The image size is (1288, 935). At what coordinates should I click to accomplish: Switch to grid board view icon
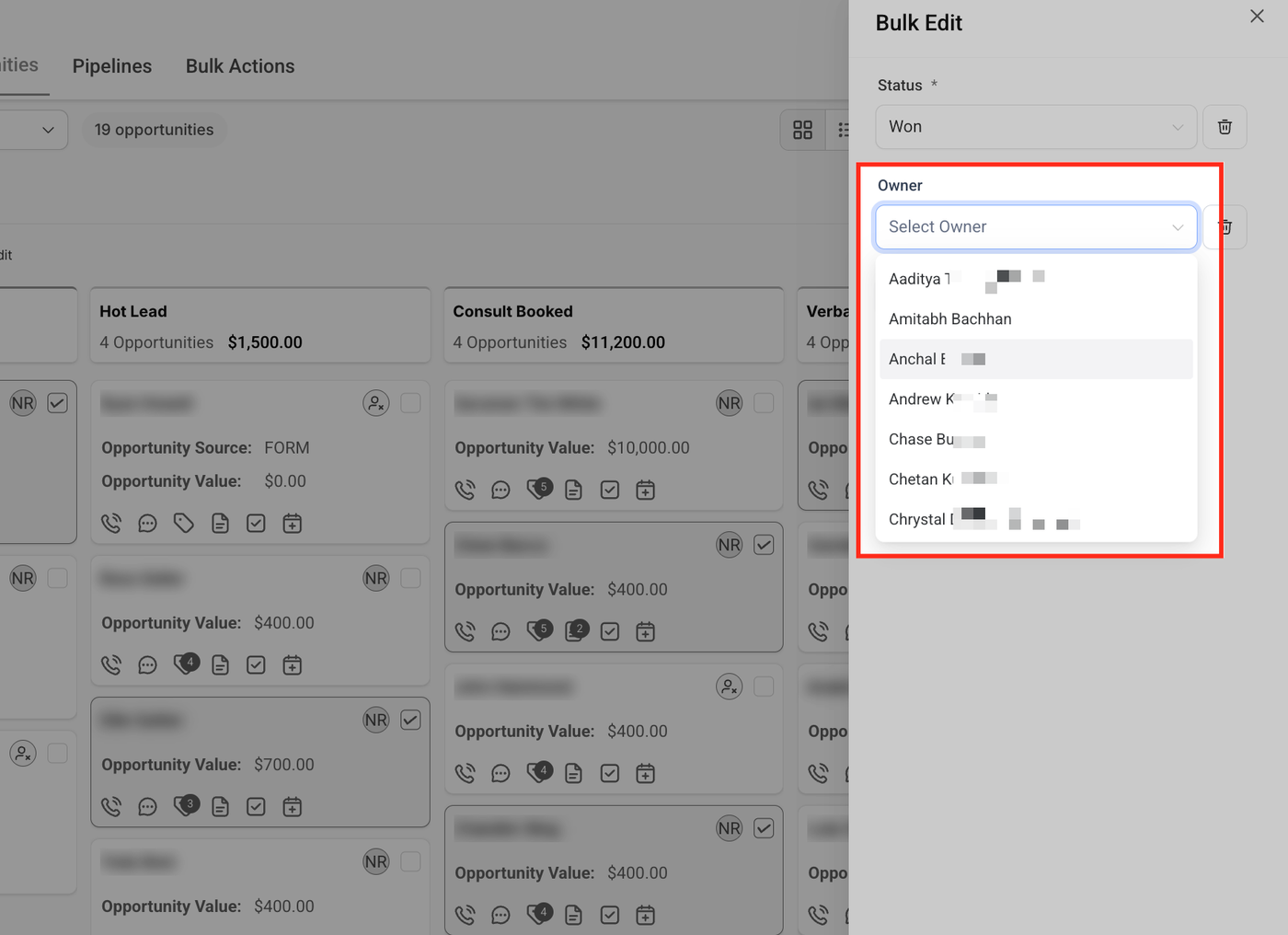click(x=802, y=130)
